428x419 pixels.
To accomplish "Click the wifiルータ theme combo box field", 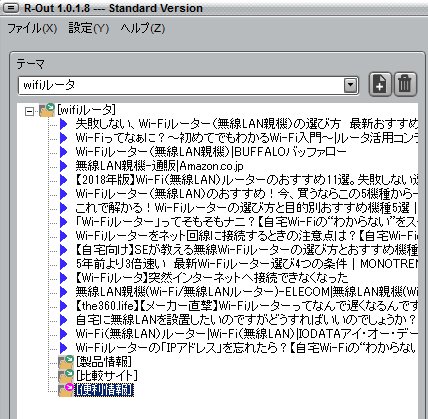I will (188, 85).
